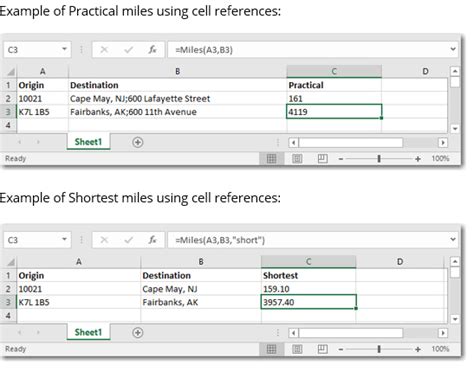Expand formula bar showing =Miles(A3,B3,"short")
The image size is (474, 371).
click(453, 239)
